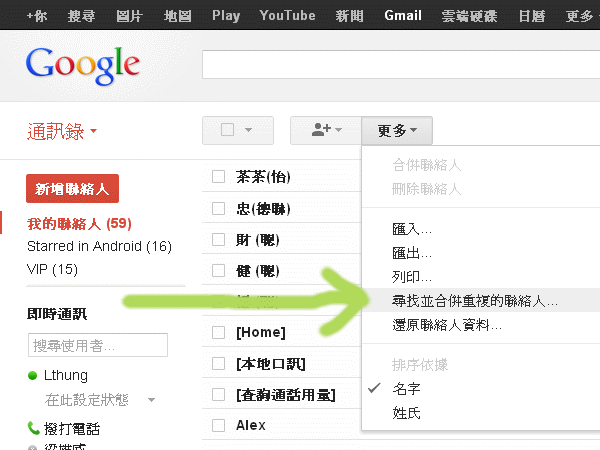Viewport: 600px width, 450px height.
Task: Click the Google search input box
Action: [x=401, y=64]
